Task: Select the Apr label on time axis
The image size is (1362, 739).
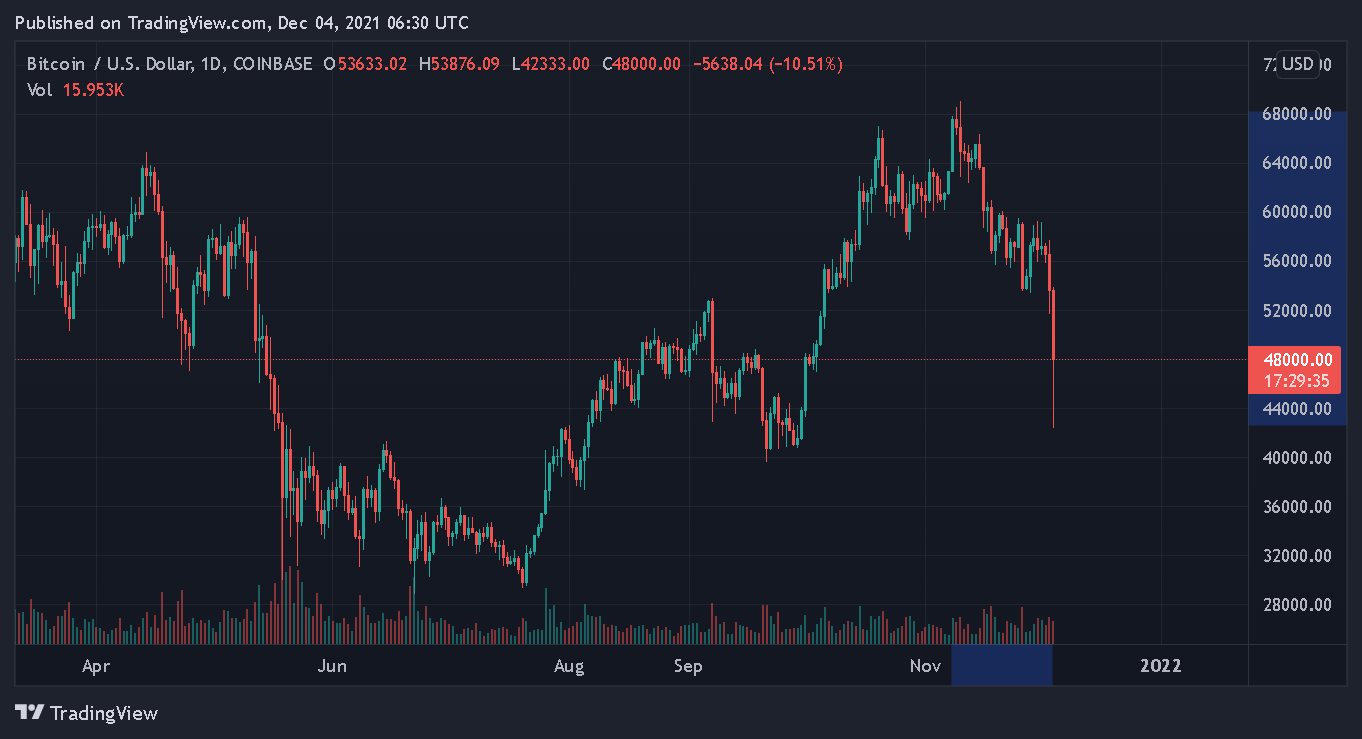Action: tap(96, 666)
